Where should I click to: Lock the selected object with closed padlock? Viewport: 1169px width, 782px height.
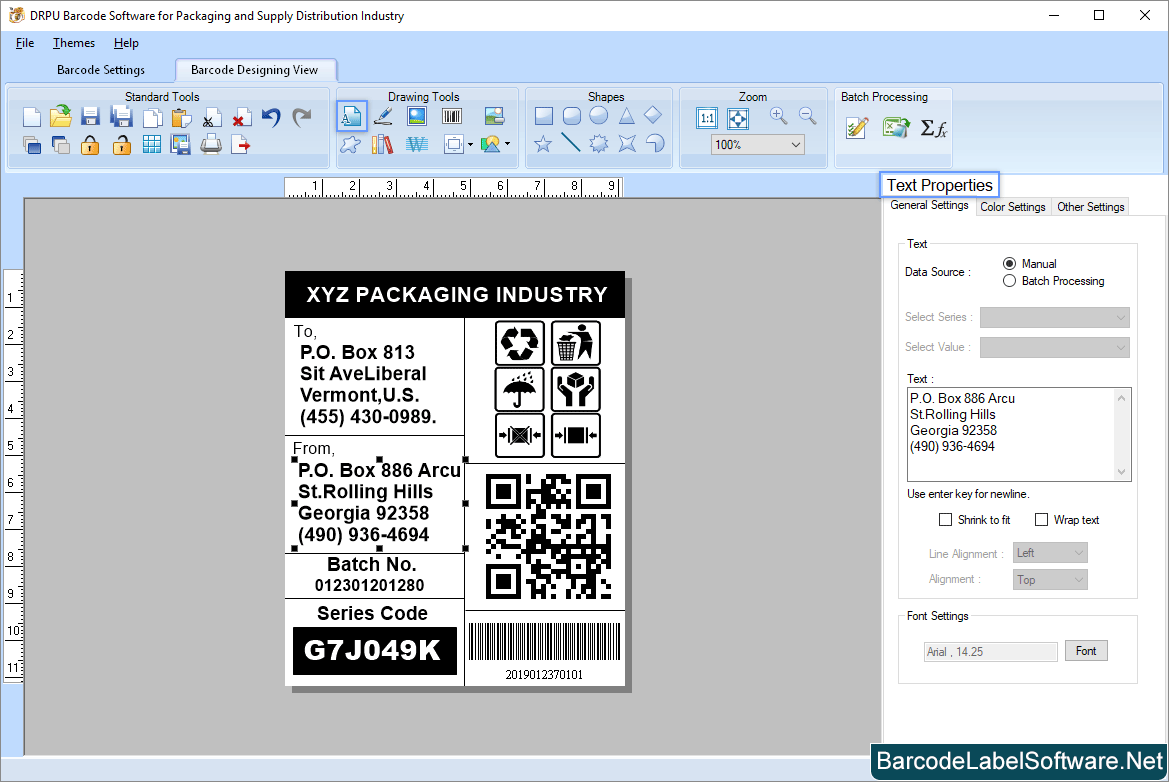tap(90, 145)
